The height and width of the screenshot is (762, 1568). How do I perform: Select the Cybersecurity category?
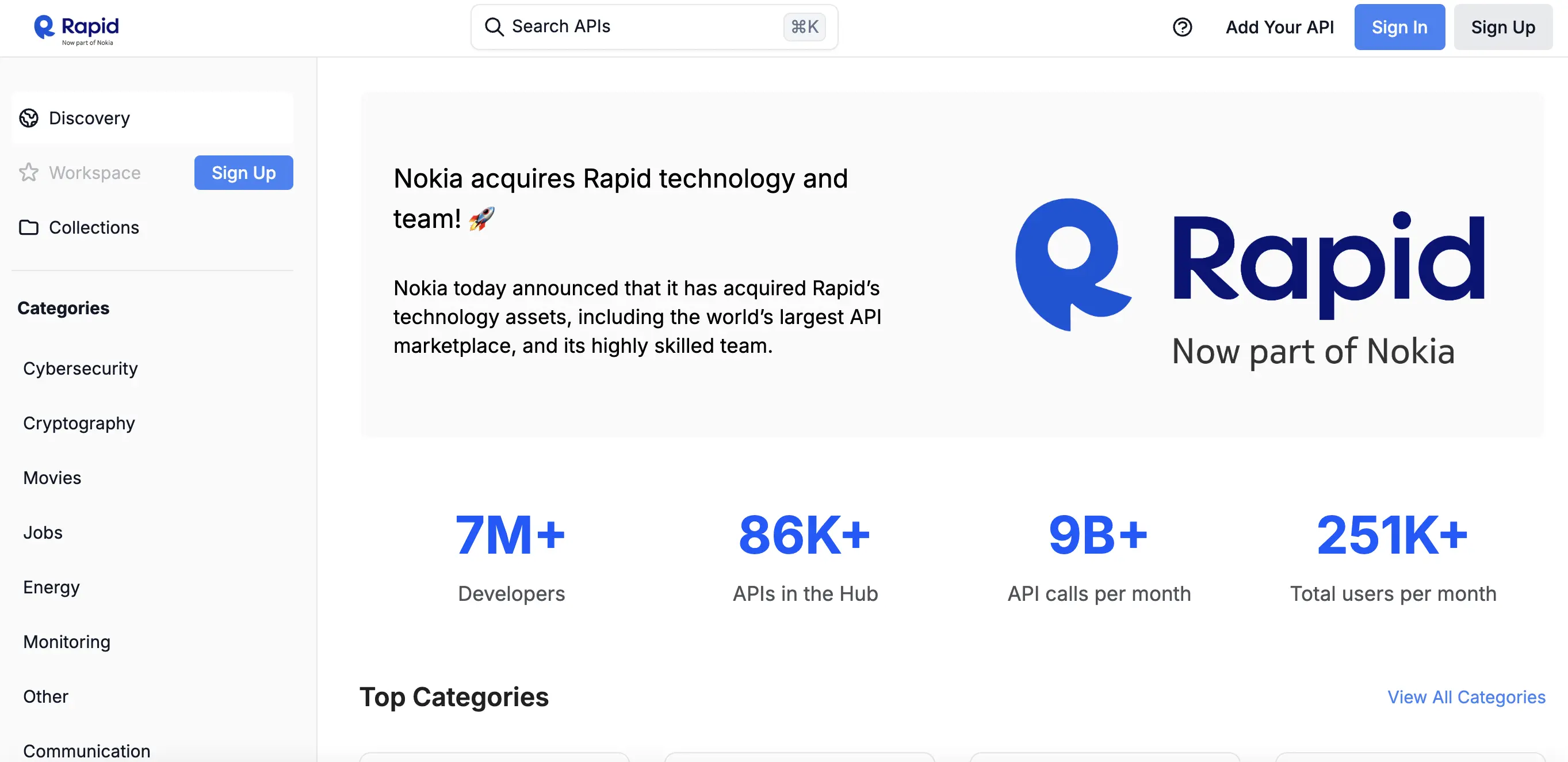point(81,368)
